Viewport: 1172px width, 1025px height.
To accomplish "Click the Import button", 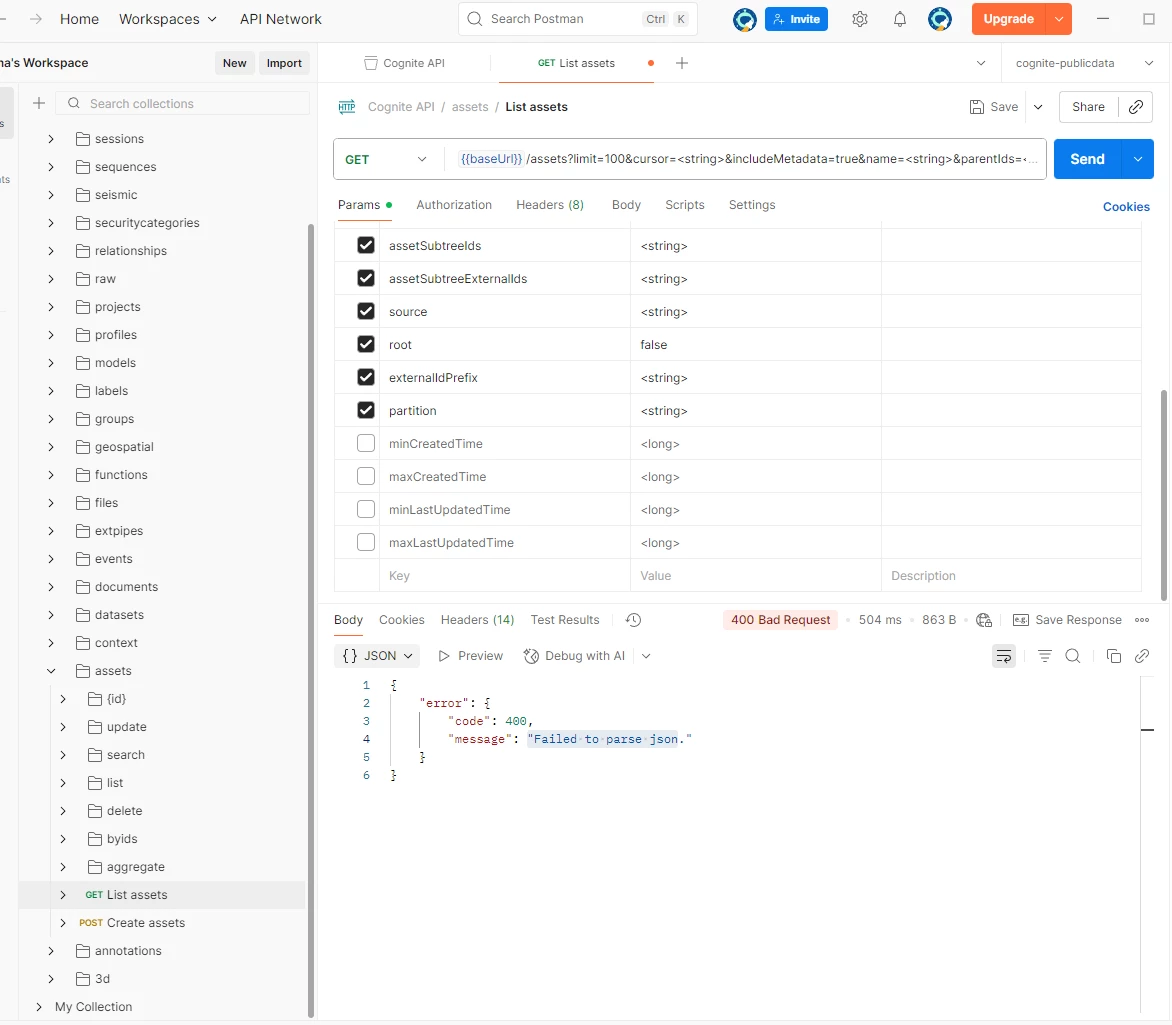I will pos(284,64).
